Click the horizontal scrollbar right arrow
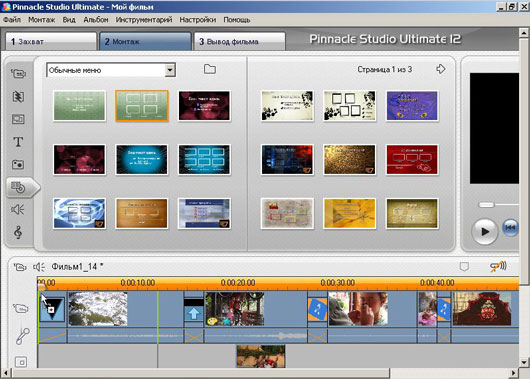The height and width of the screenshot is (379, 530). pos(514,373)
